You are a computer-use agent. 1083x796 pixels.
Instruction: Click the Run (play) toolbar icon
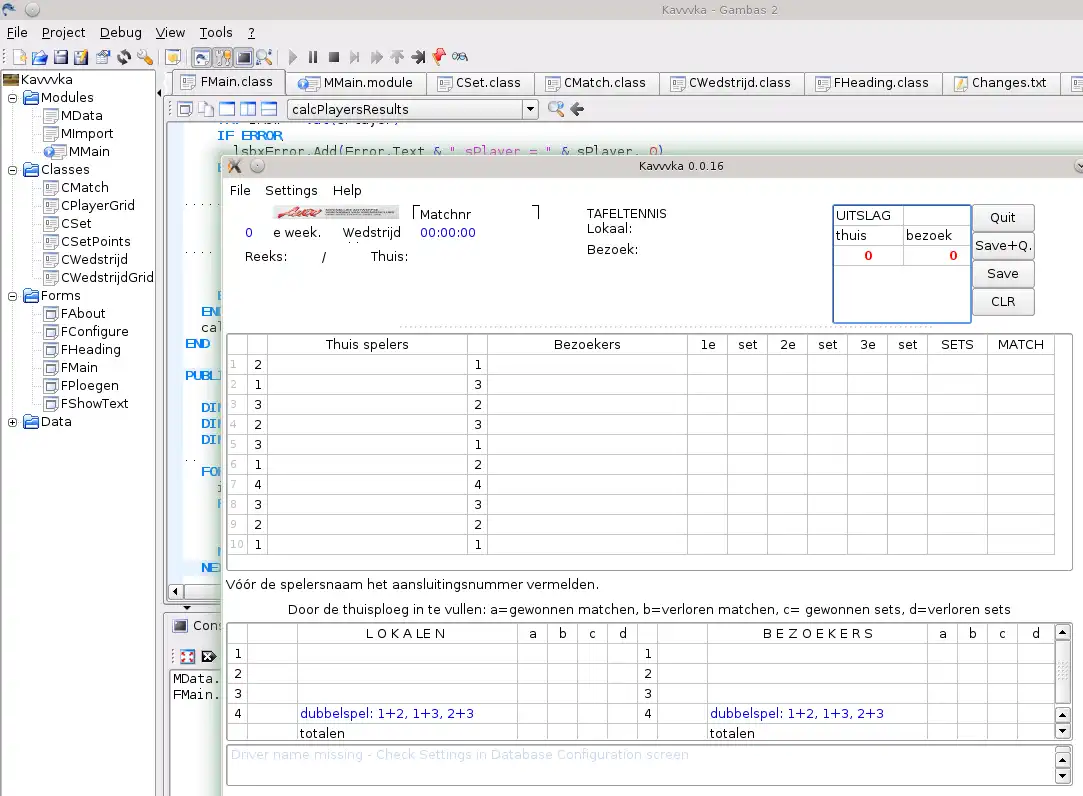coord(293,58)
